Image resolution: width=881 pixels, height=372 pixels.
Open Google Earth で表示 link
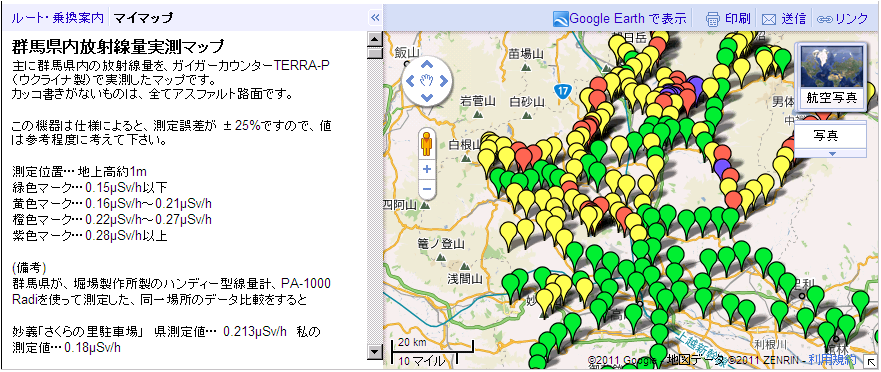click(x=620, y=19)
